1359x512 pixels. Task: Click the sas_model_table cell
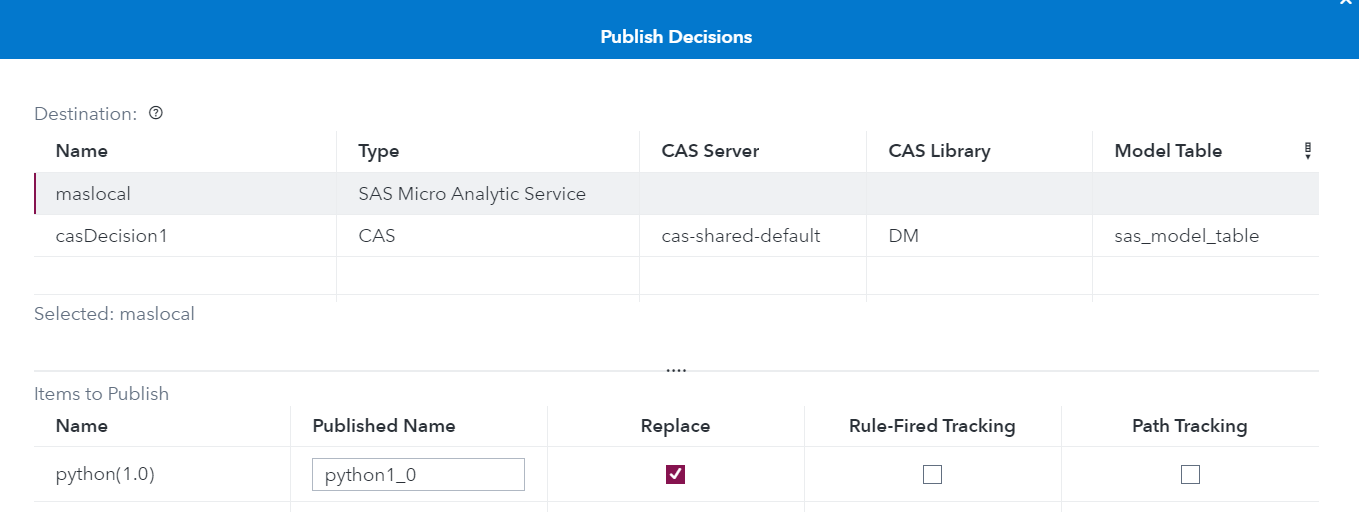1187,236
